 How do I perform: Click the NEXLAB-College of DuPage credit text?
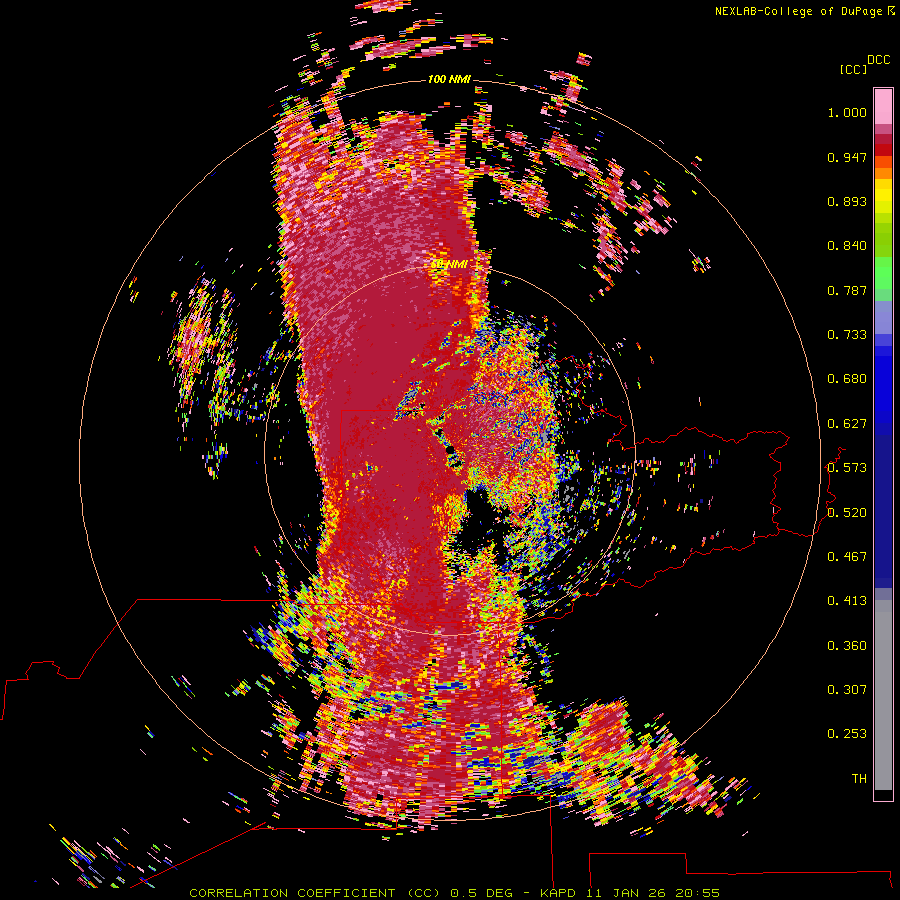pyautogui.click(x=798, y=11)
